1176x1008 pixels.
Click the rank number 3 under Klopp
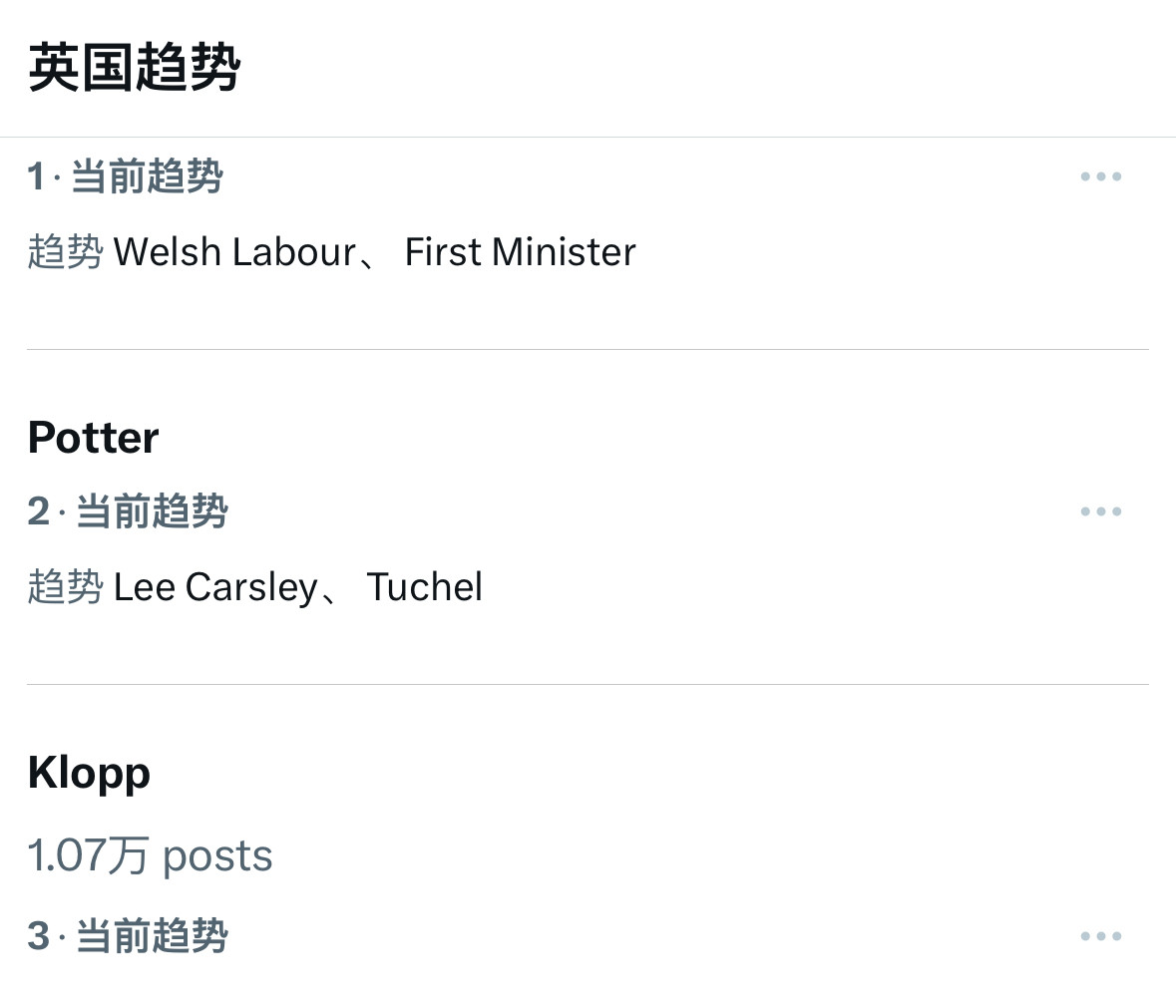pos(38,936)
